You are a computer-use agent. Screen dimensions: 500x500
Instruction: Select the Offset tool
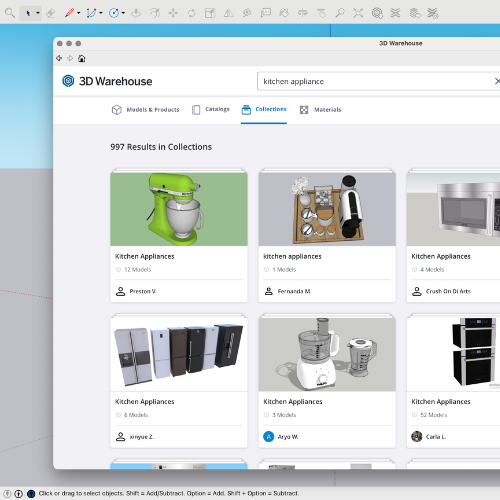coord(155,13)
